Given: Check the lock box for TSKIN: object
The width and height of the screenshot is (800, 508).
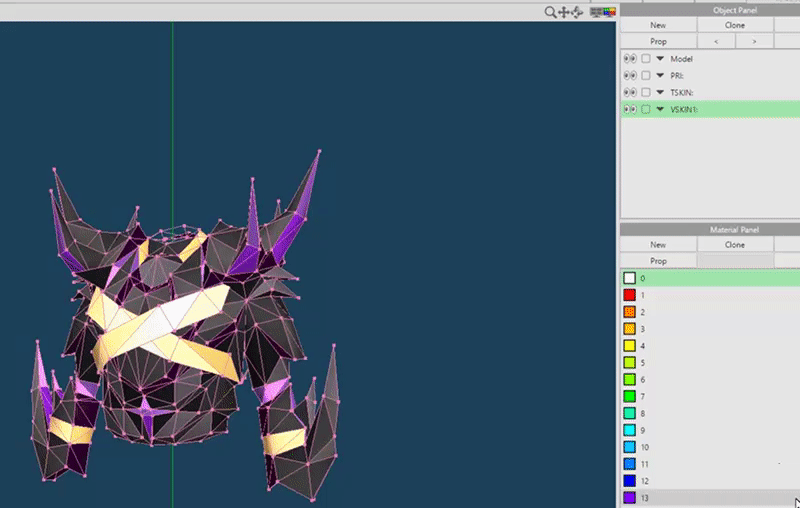Looking at the screenshot, I should [x=646, y=92].
